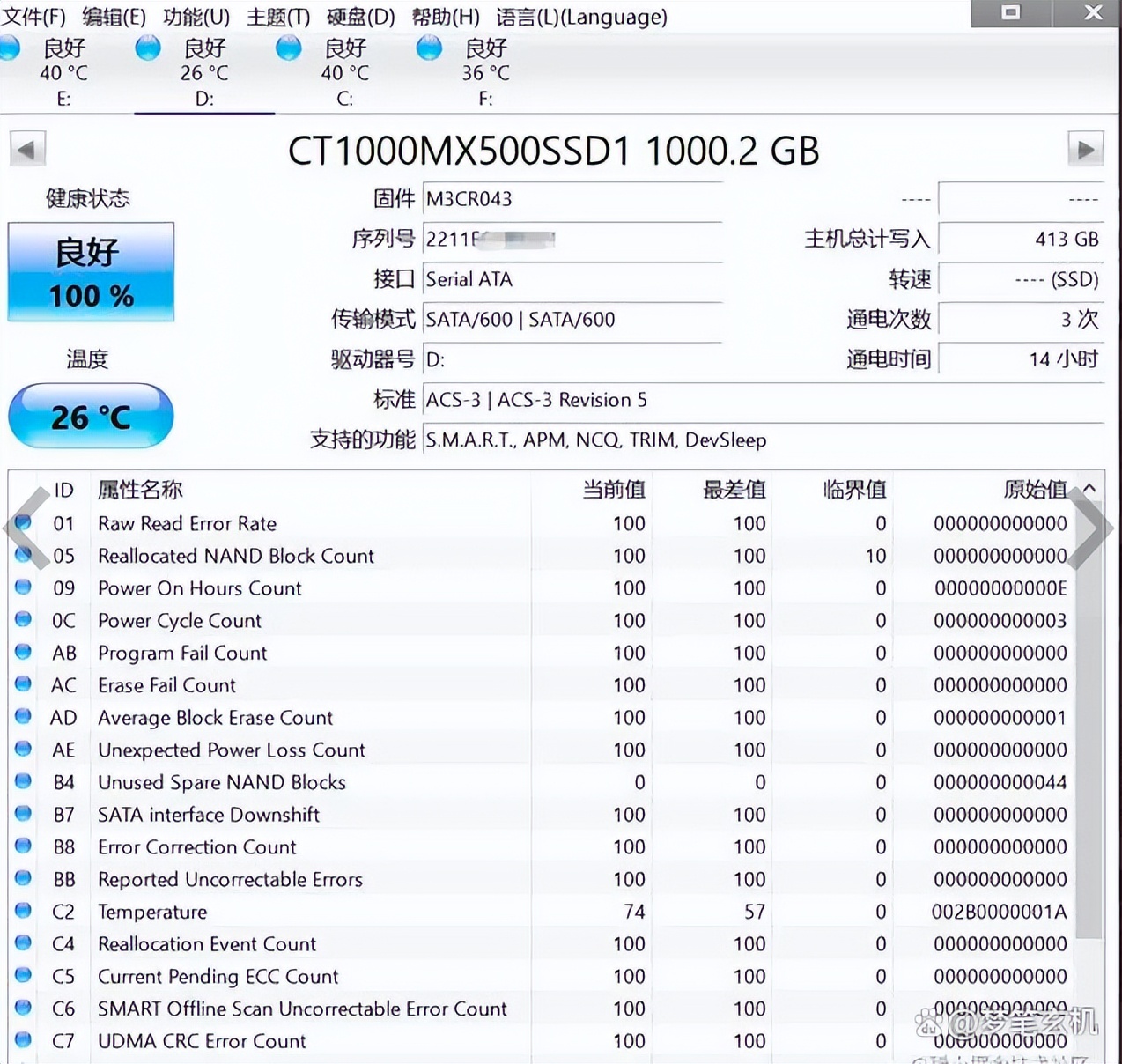The image size is (1122, 1064).
Task: Switch to the D: drive tab
Action: [204, 73]
